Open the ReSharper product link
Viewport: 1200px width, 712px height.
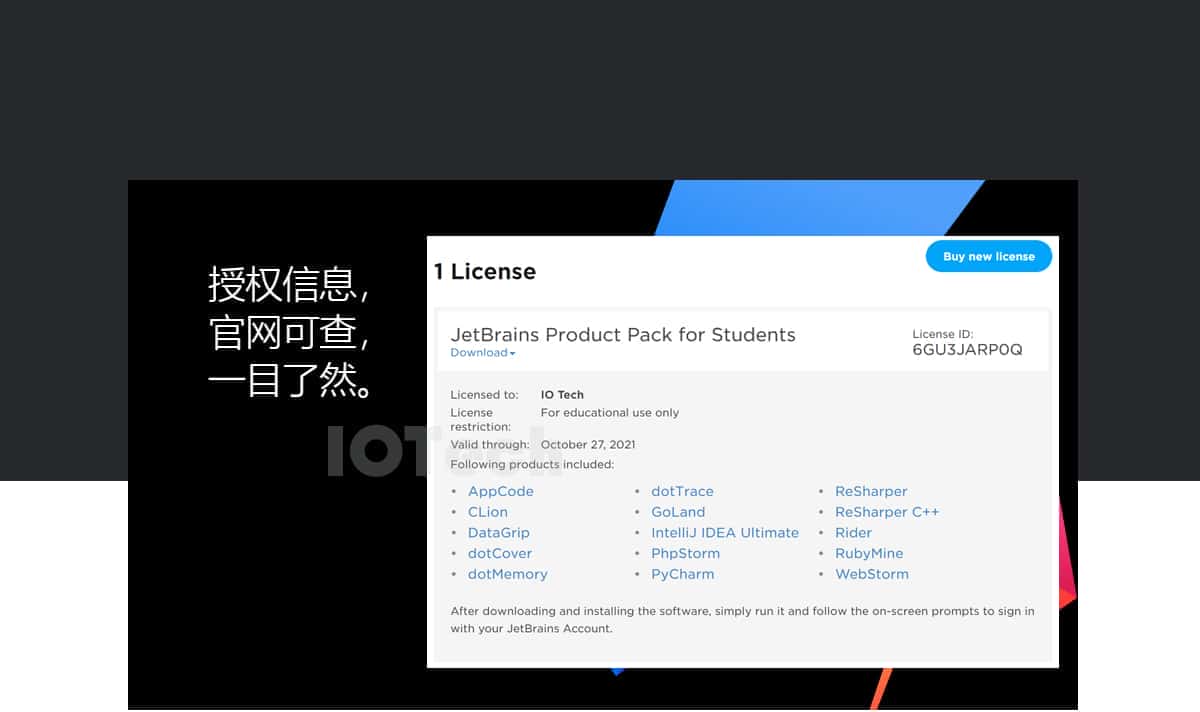(x=871, y=491)
